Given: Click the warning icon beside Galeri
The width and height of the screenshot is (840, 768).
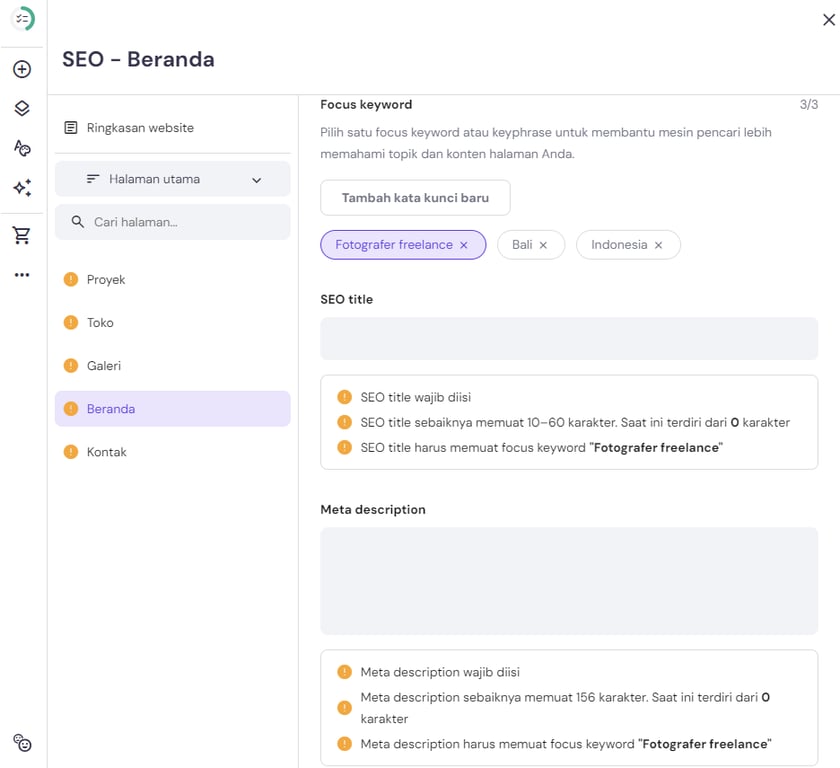Looking at the screenshot, I should click(x=70, y=366).
